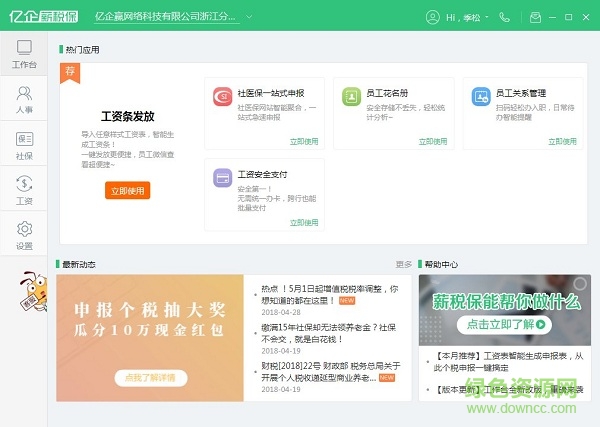This screenshot has width=600, height=427.
Task: Click the phone support icon in header
Action: (503, 17)
